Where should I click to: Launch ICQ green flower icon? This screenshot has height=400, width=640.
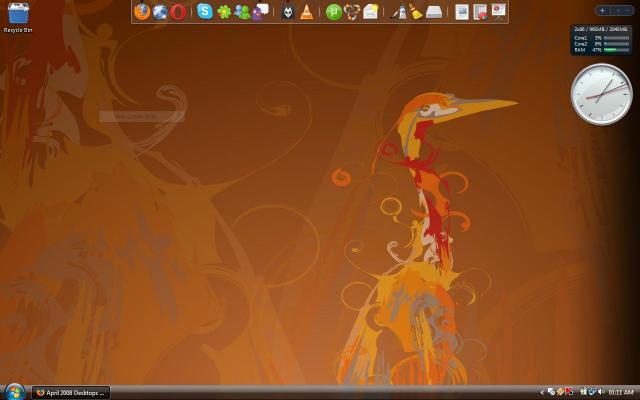224,12
